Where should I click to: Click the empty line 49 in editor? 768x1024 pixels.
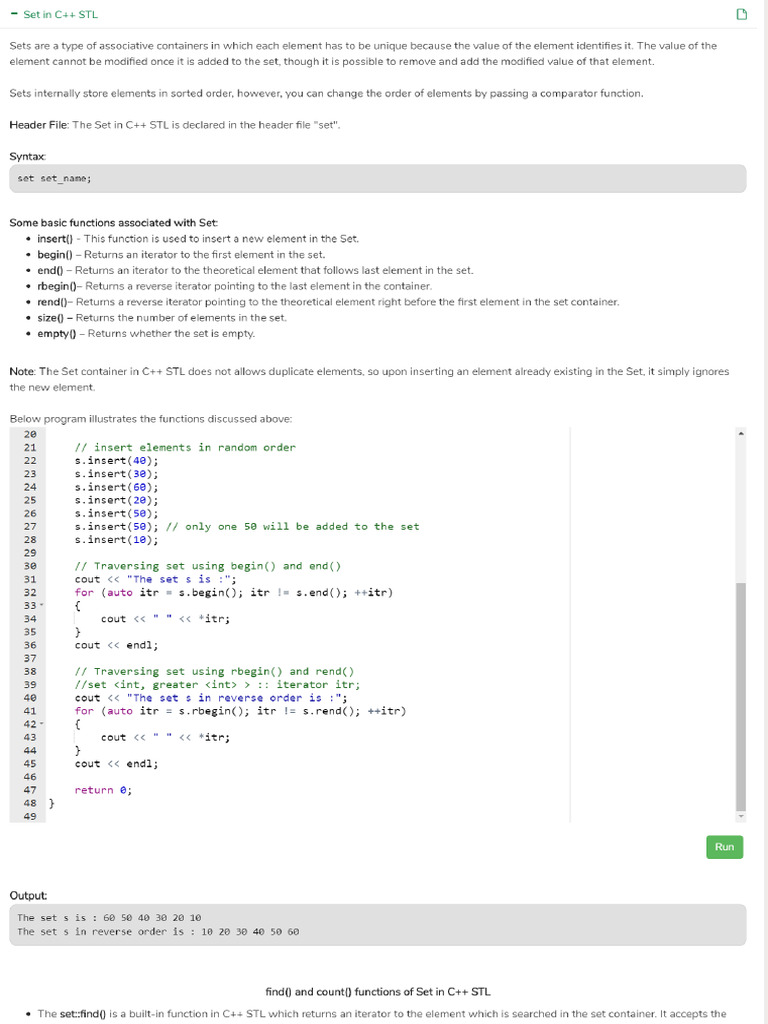pos(300,816)
